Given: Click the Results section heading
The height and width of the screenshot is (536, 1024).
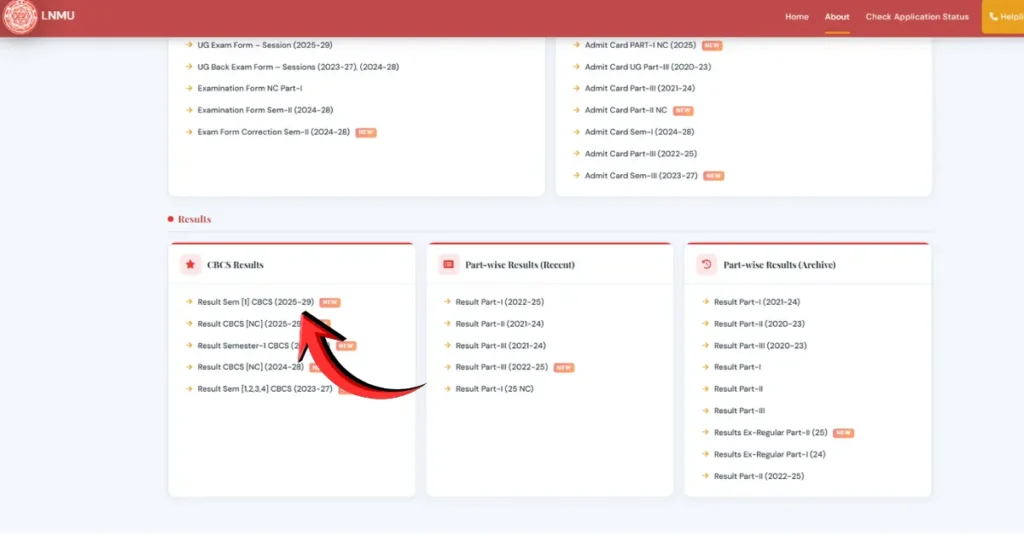Looking at the screenshot, I should 194,219.
